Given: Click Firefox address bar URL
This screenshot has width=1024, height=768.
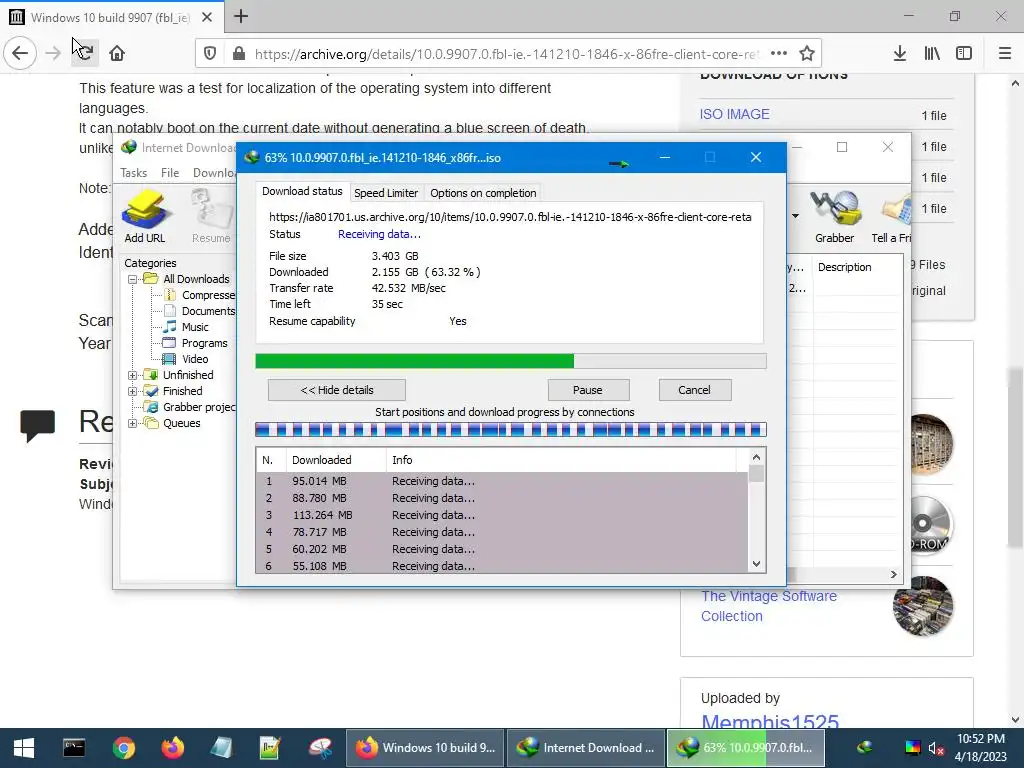Looking at the screenshot, I should click(505, 54).
